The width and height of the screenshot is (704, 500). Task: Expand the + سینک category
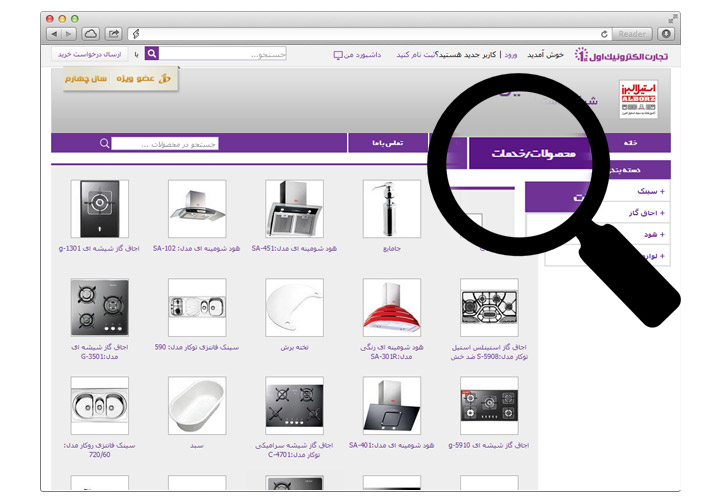(651, 192)
